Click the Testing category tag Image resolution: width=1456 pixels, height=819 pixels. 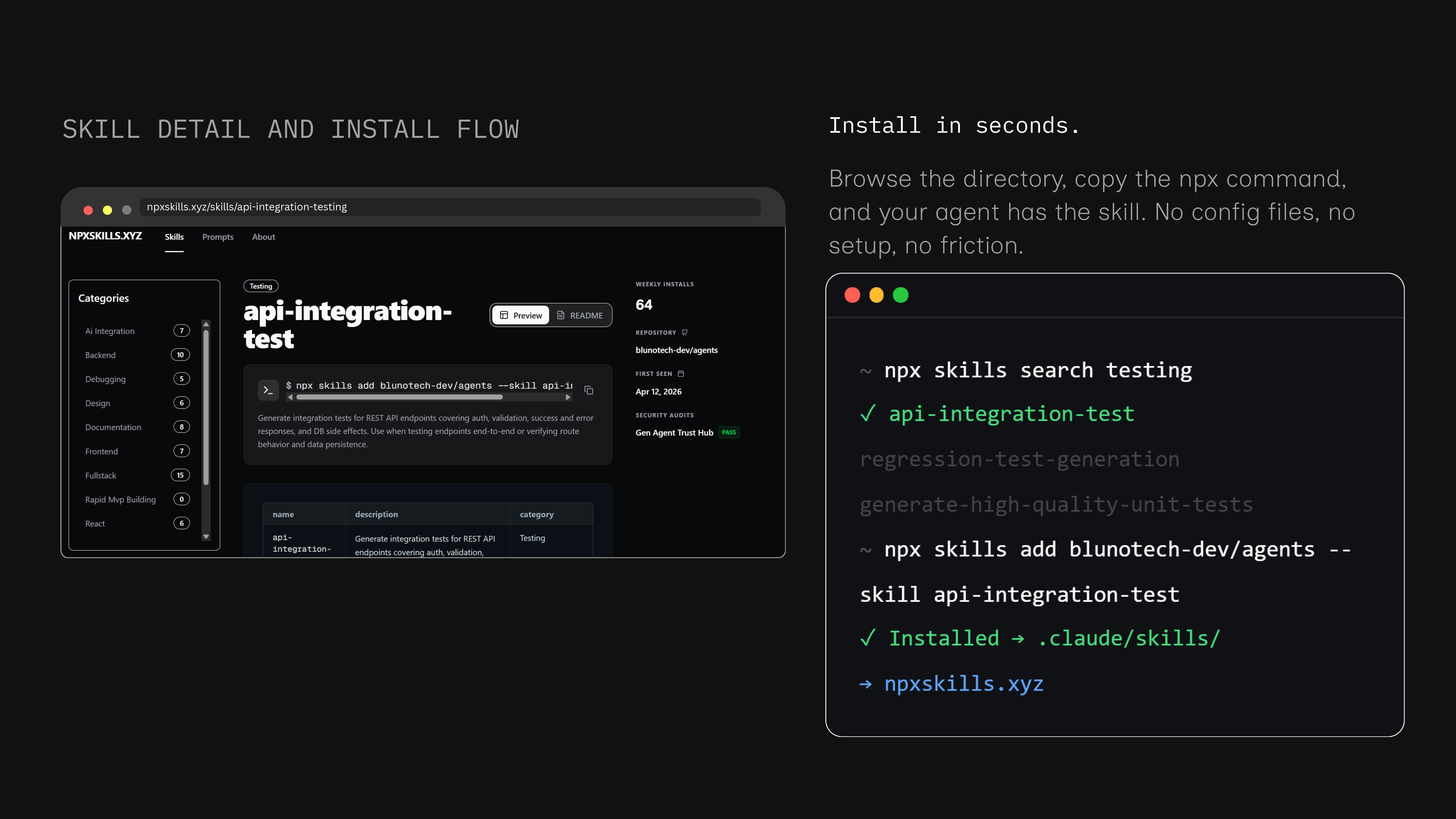[x=261, y=286]
